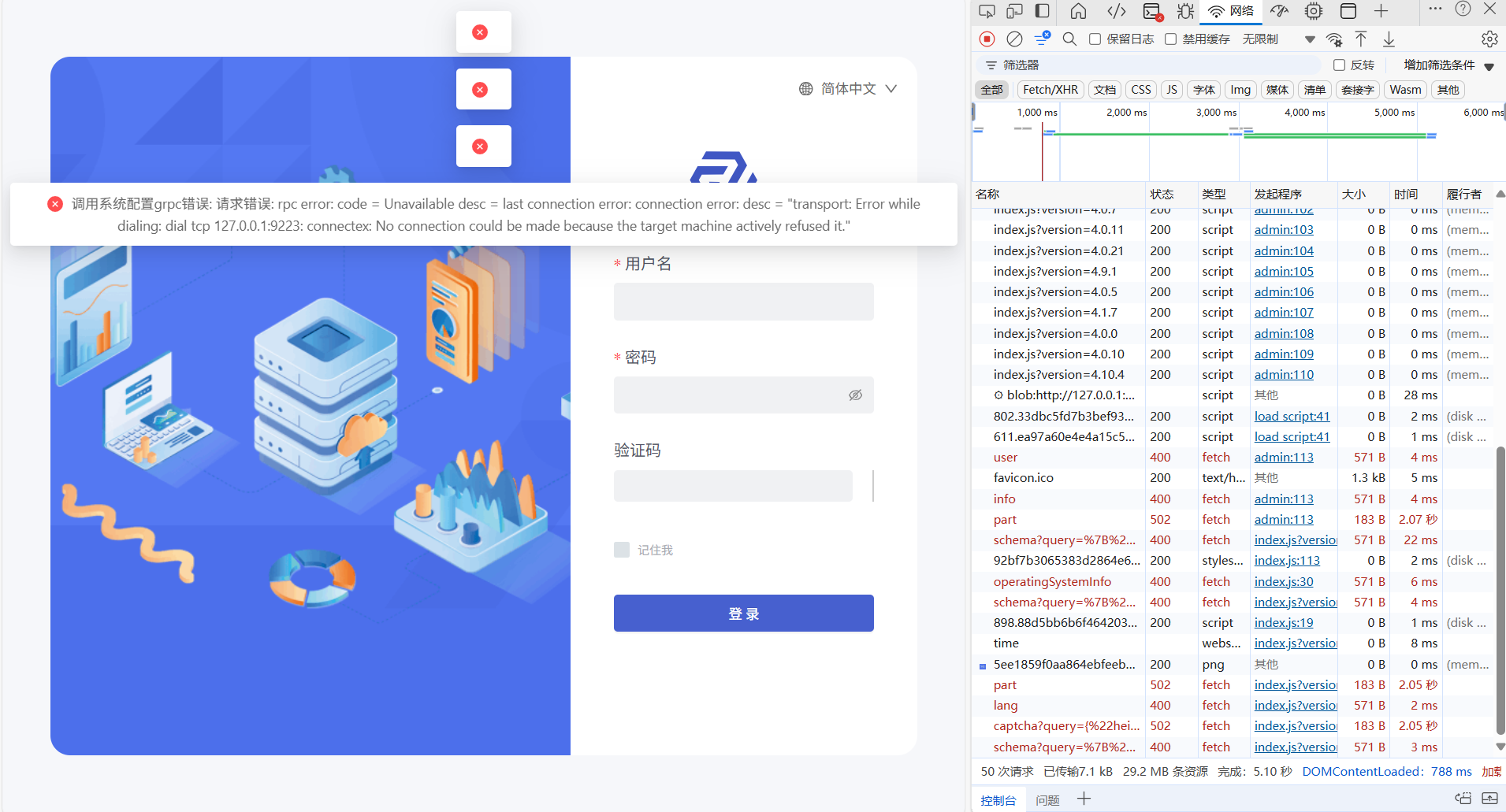Expand 增加筛选条件 more filters dropdown
Image resolution: width=1506 pixels, height=812 pixels.
click(x=1448, y=65)
